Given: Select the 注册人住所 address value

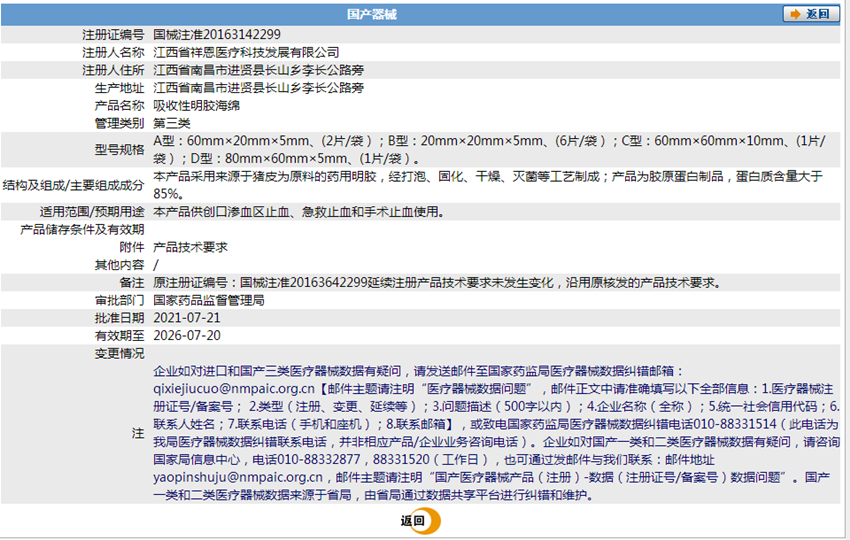Looking at the screenshot, I should tap(259, 70).
